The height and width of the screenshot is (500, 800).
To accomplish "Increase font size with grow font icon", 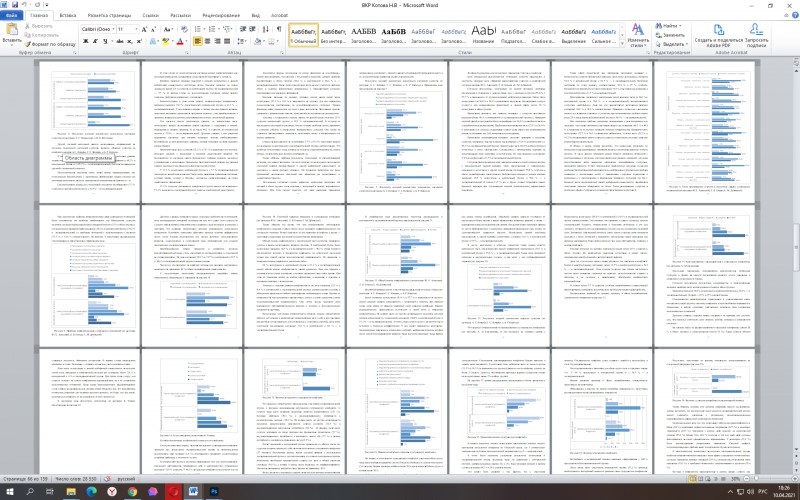I will pyautogui.click(x=145, y=29).
